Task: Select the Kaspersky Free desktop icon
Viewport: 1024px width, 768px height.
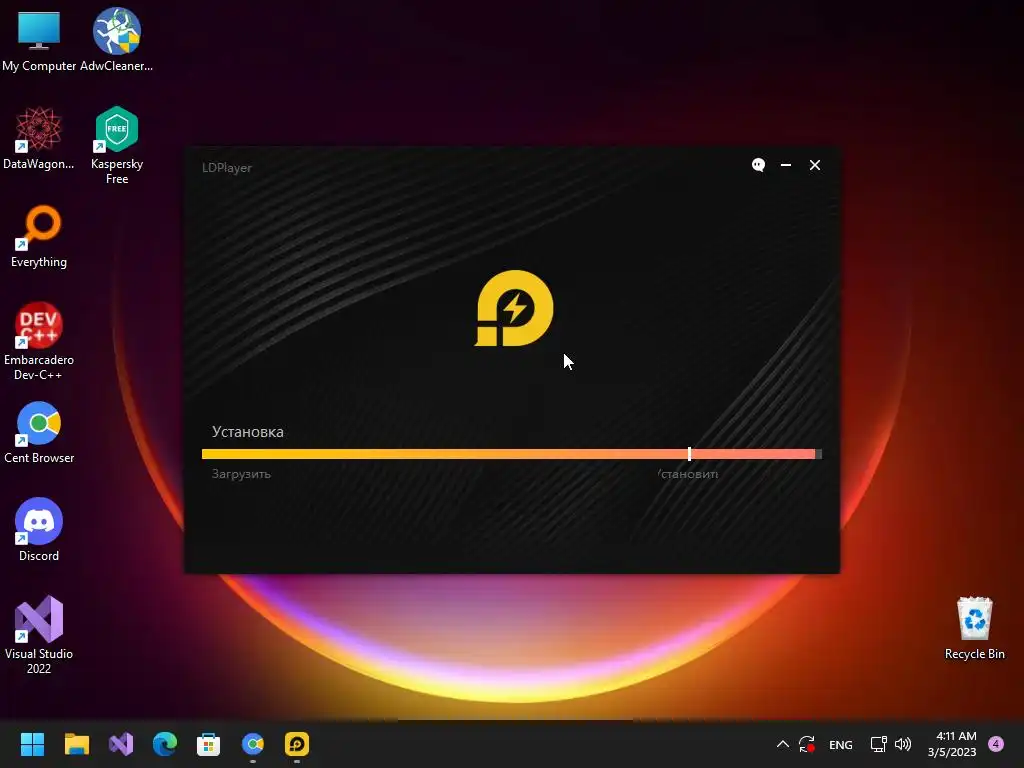Action: pyautogui.click(x=117, y=145)
